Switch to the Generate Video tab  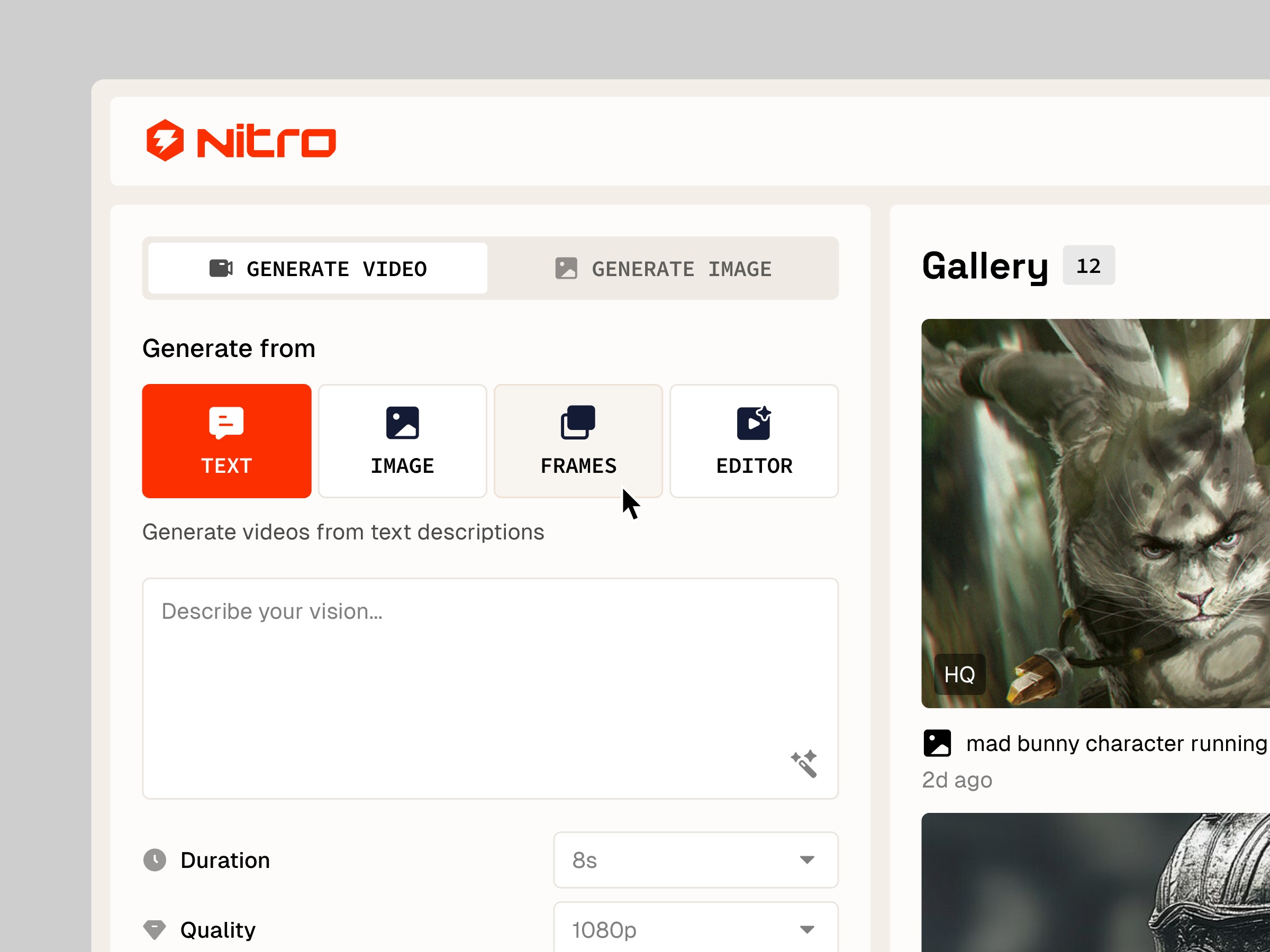point(316,268)
